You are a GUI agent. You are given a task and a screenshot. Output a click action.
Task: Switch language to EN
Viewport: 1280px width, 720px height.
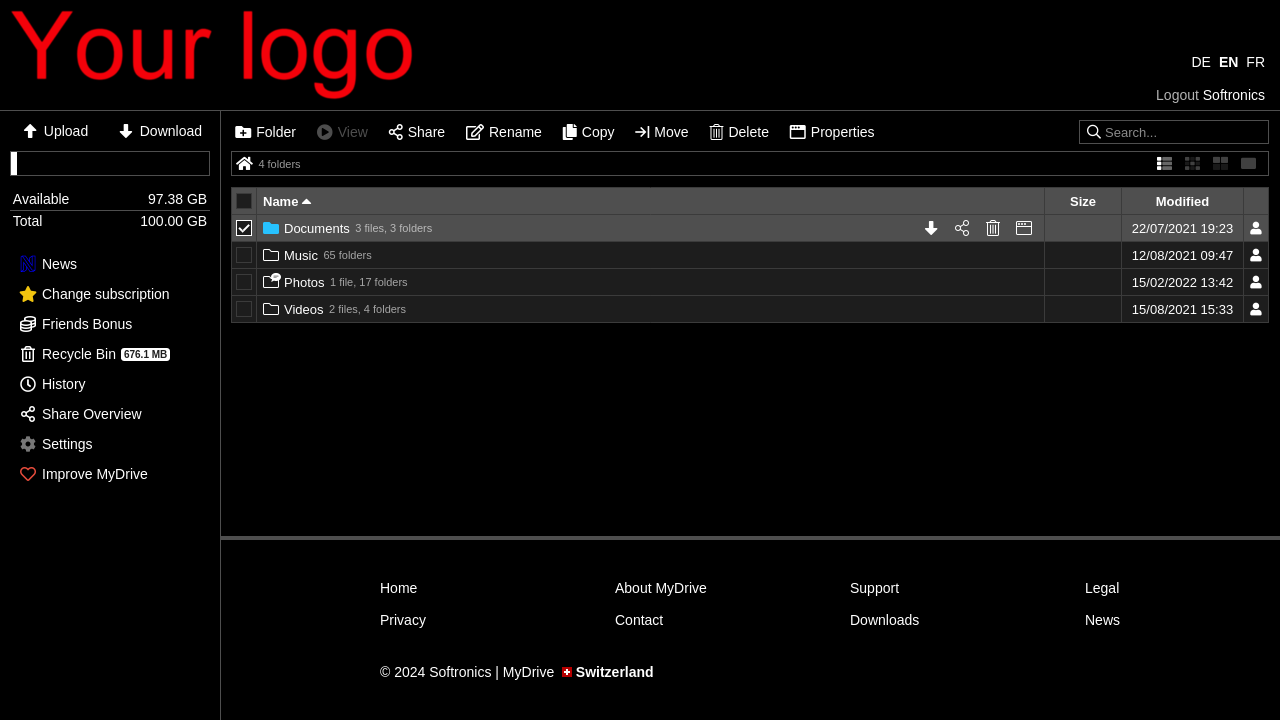(1228, 62)
